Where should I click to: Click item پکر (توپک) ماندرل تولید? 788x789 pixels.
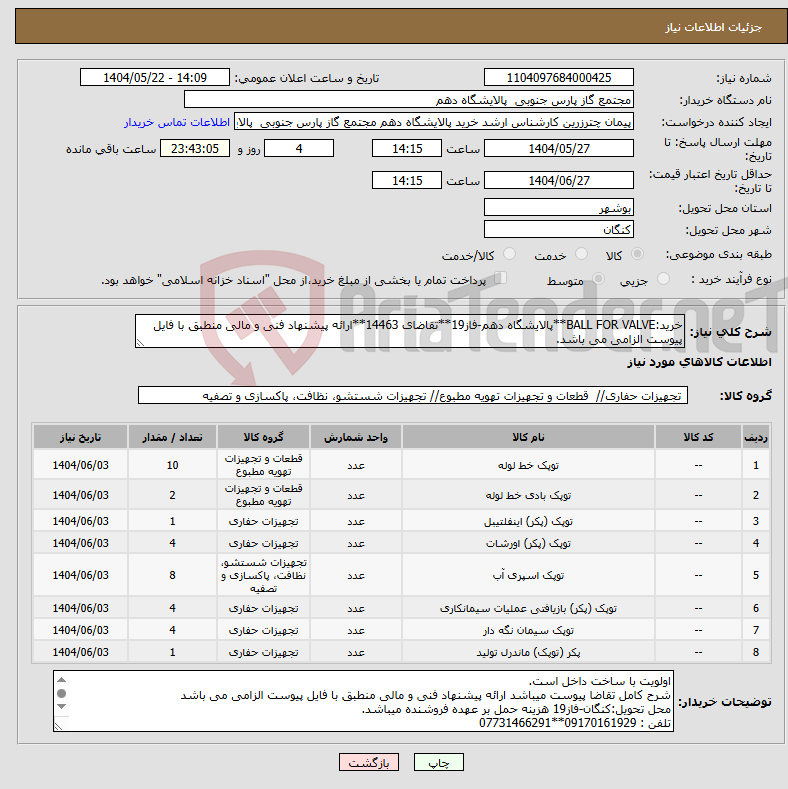[x=528, y=652]
